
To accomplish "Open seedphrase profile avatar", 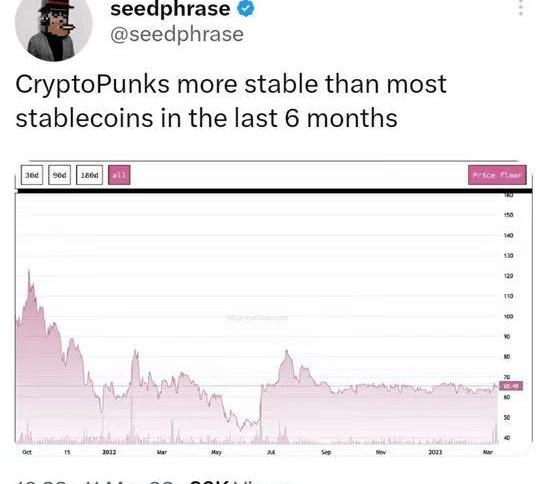I will point(54,27).
